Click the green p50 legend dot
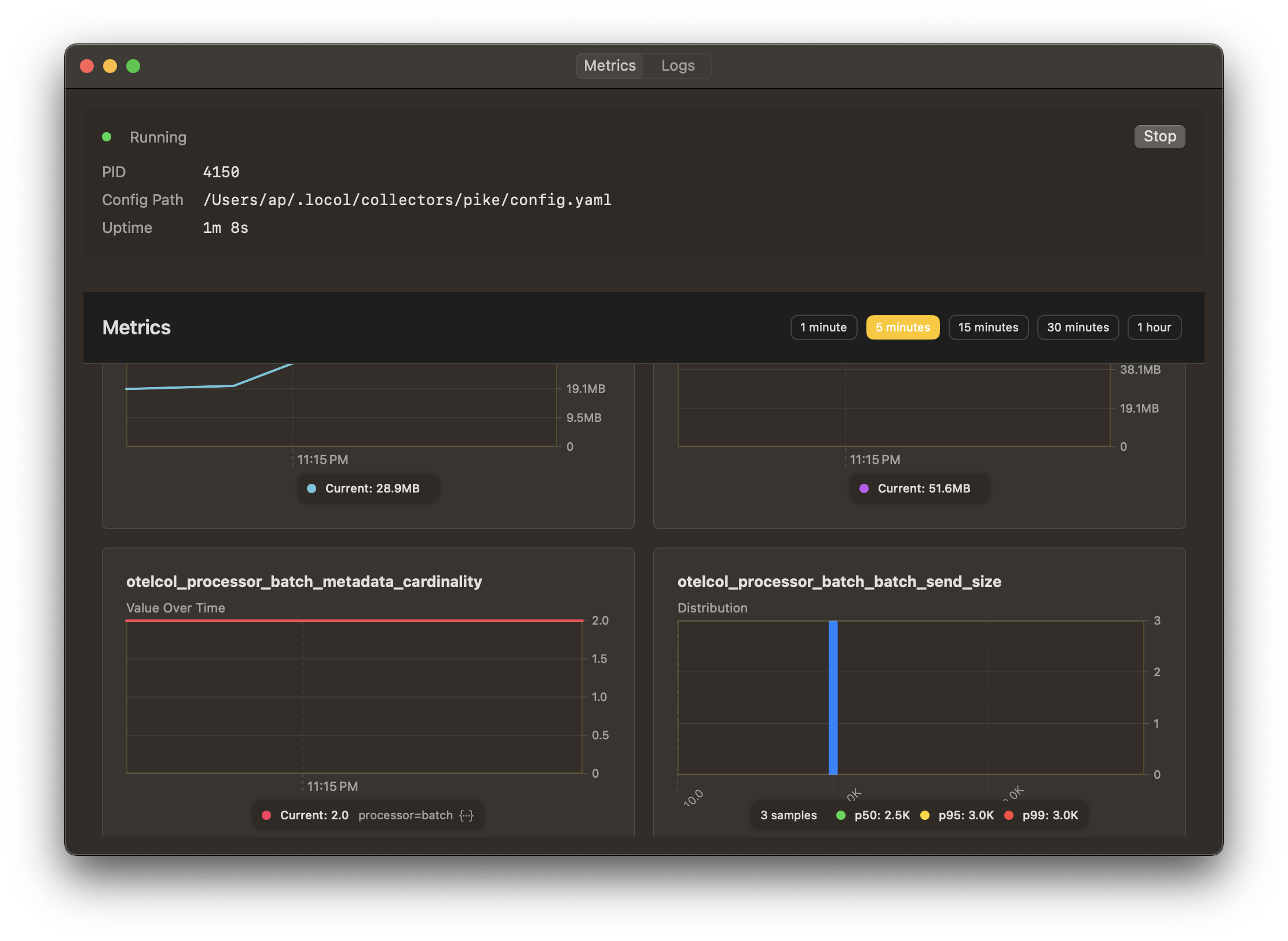Viewport: 1288px width, 941px height. [841, 815]
